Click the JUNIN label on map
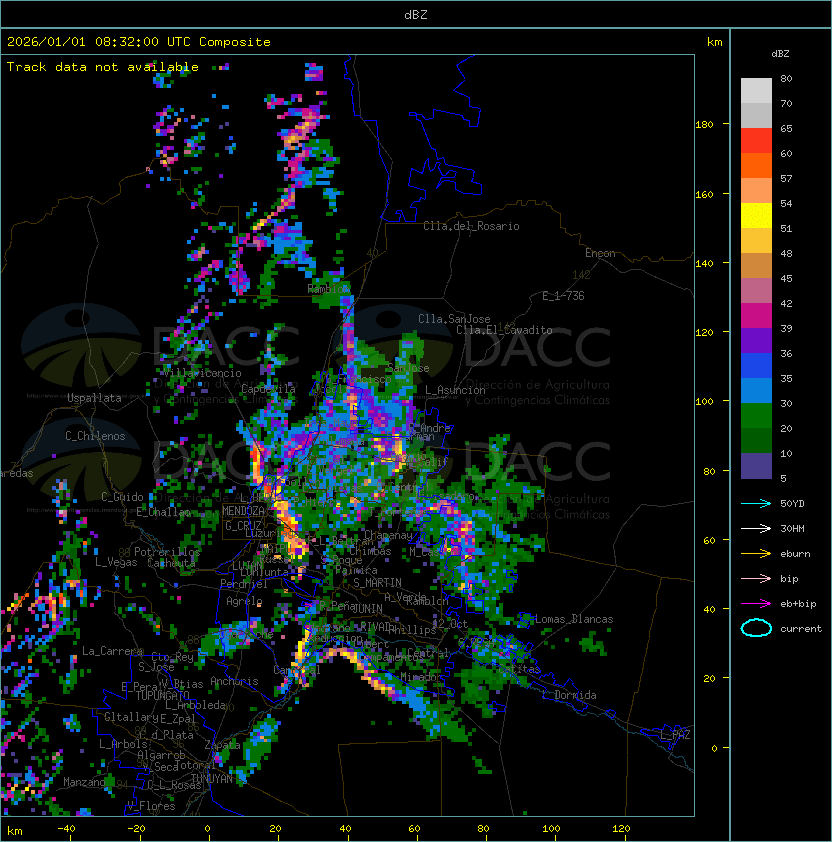The image size is (832, 842). 367,608
